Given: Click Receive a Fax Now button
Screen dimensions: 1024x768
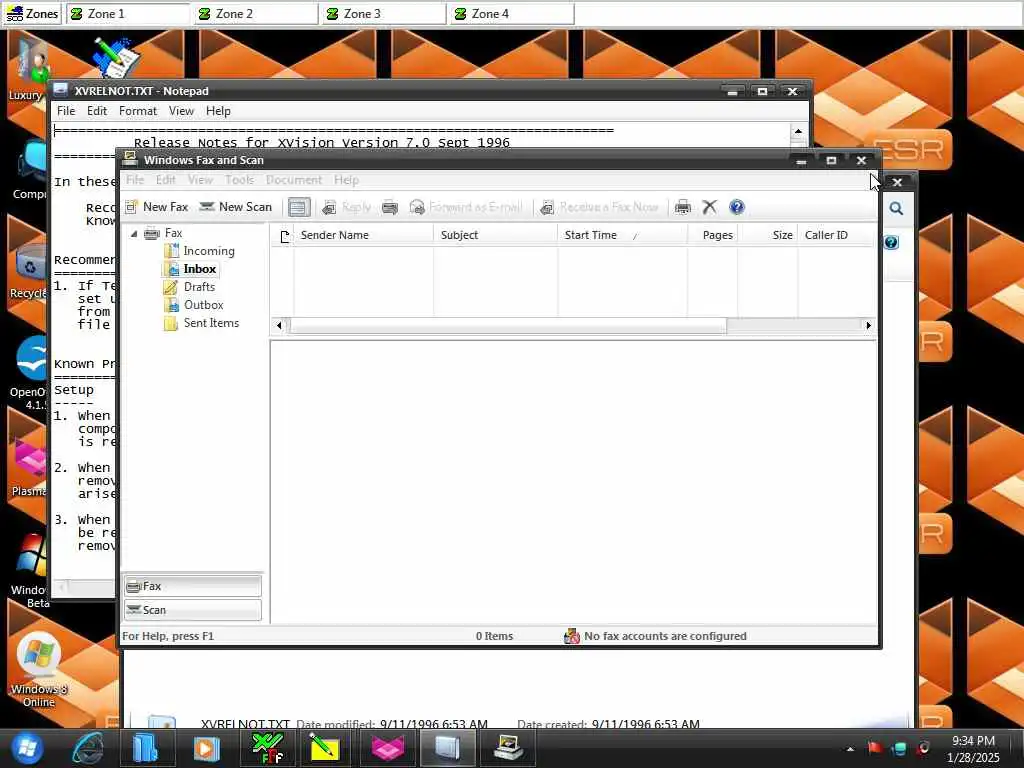Looking at the screenshot, I should click(600, 207).
